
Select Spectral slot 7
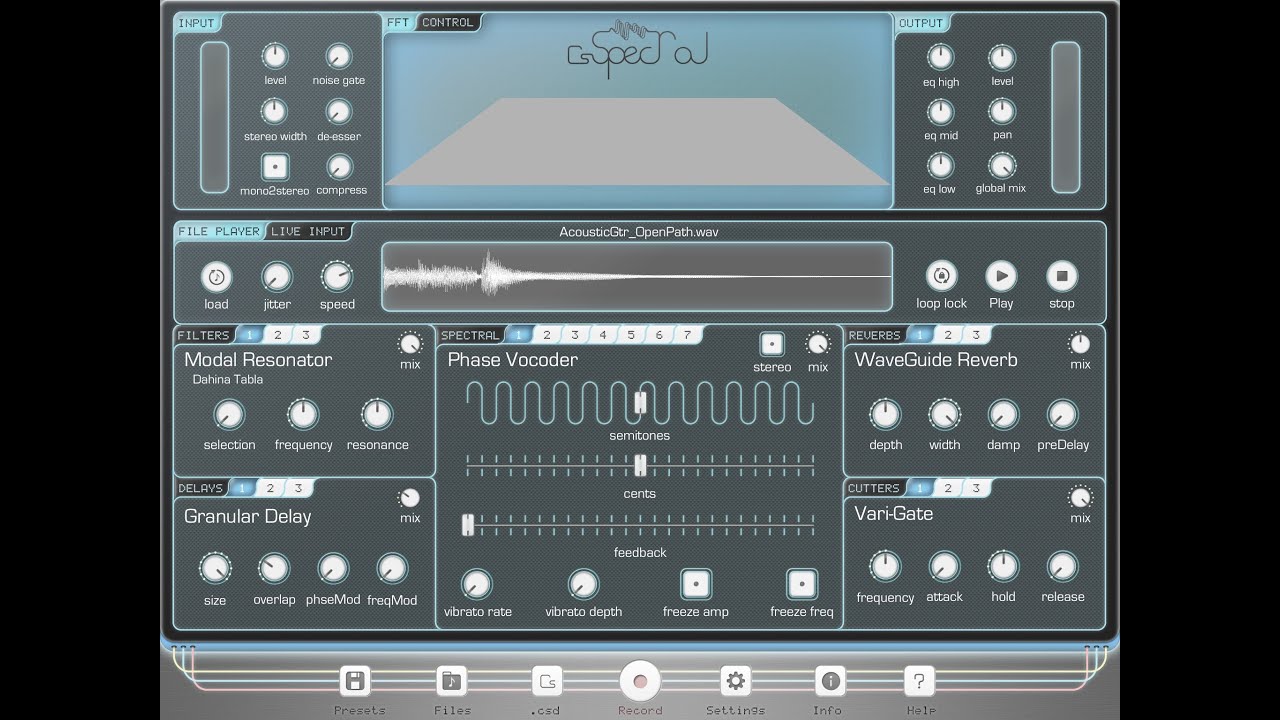pyautogui.click(x=687, y=335)
